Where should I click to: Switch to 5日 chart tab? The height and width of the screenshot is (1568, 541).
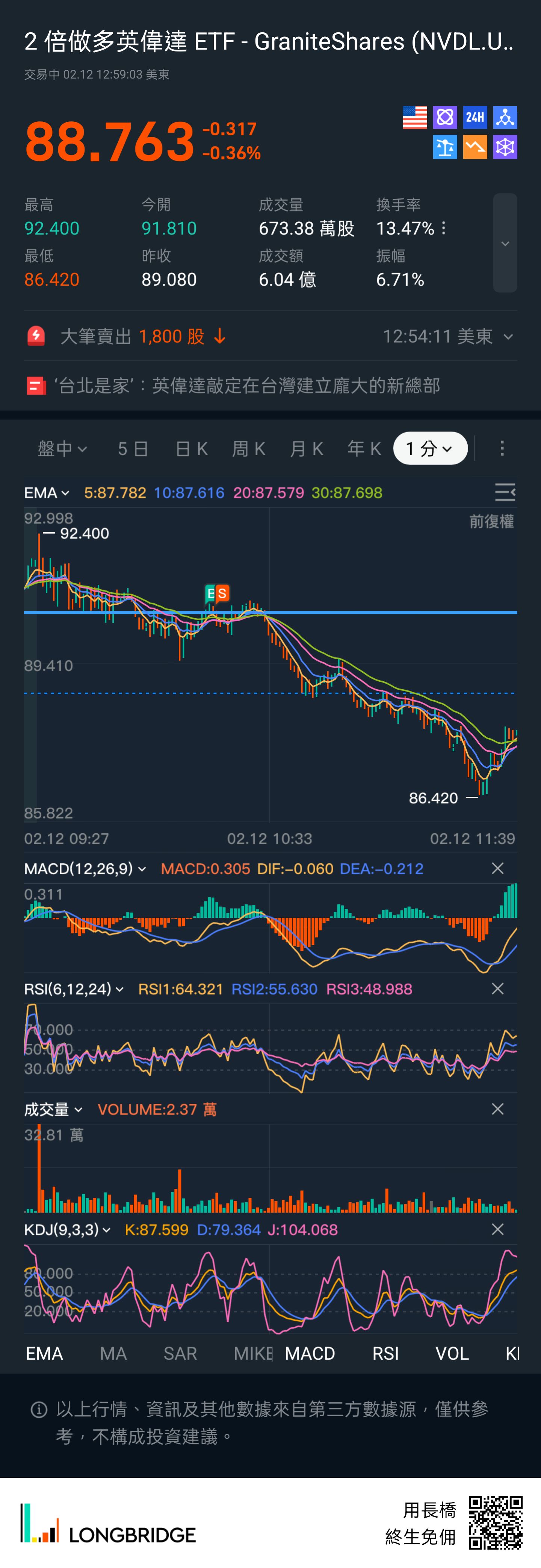tap(133, 449)
